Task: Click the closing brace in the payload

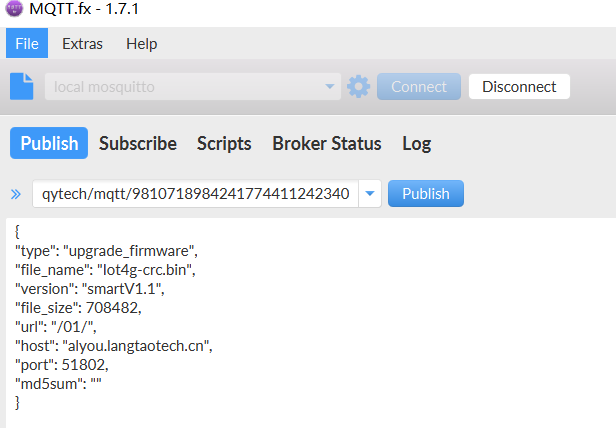Action: 17,402
